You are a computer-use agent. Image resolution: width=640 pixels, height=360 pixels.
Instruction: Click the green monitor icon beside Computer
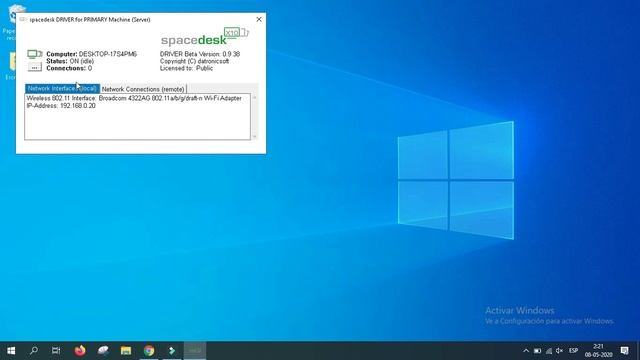click(x=35, y=54)
